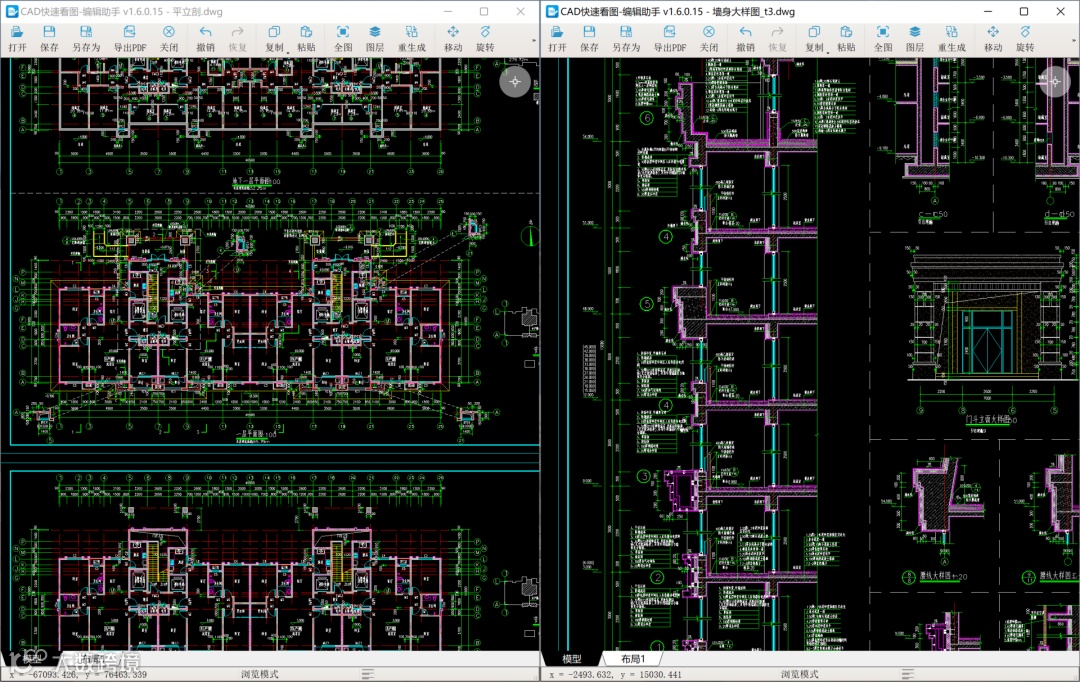Switch to the 布局1 layout tab
Viewport: 1080px width, 682px height.
pyautogui.click(x=633, y=659)
